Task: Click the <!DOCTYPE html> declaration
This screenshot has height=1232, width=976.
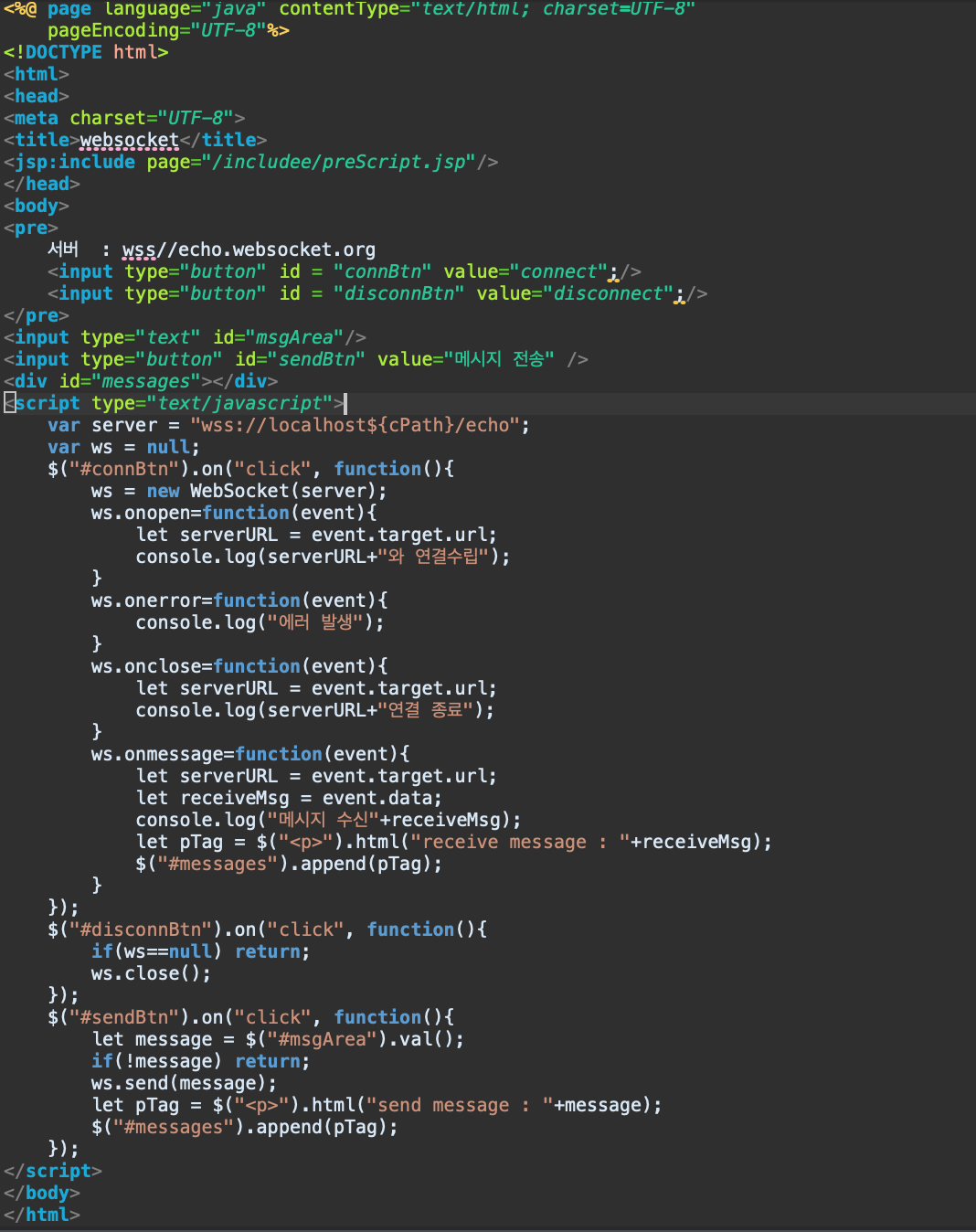Action: [86, 52]
